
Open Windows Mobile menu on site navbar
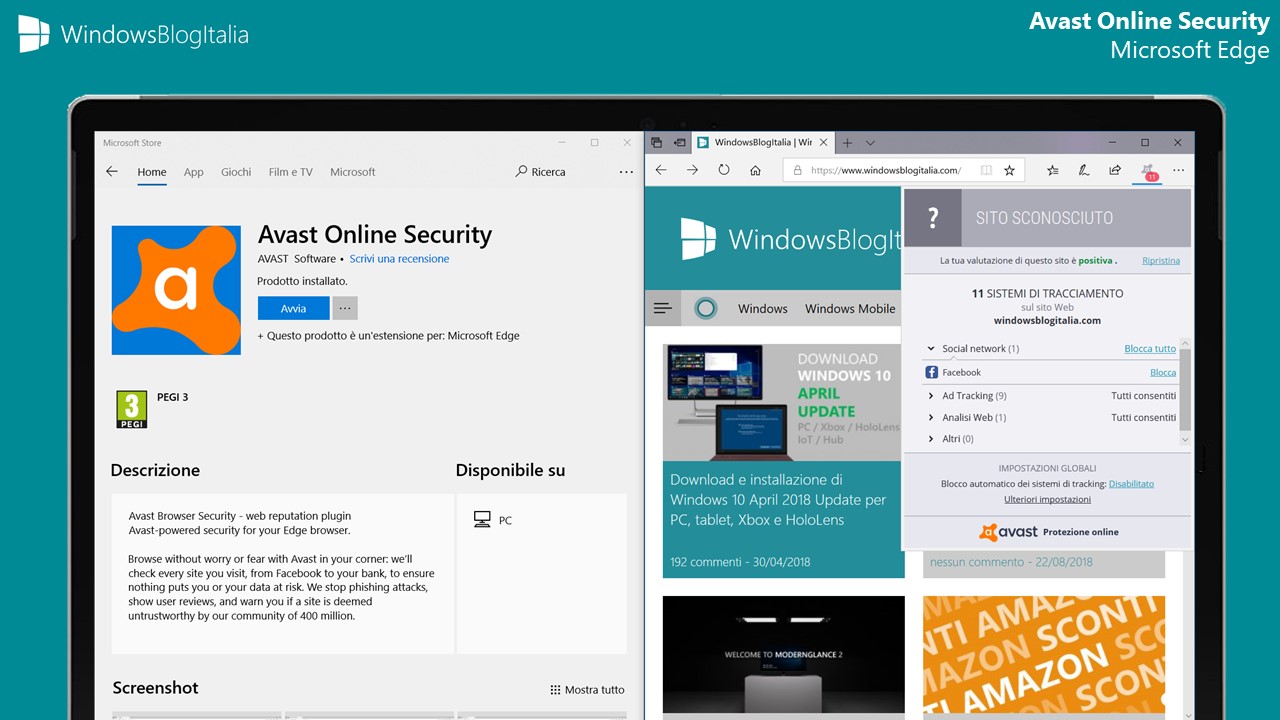850,308
